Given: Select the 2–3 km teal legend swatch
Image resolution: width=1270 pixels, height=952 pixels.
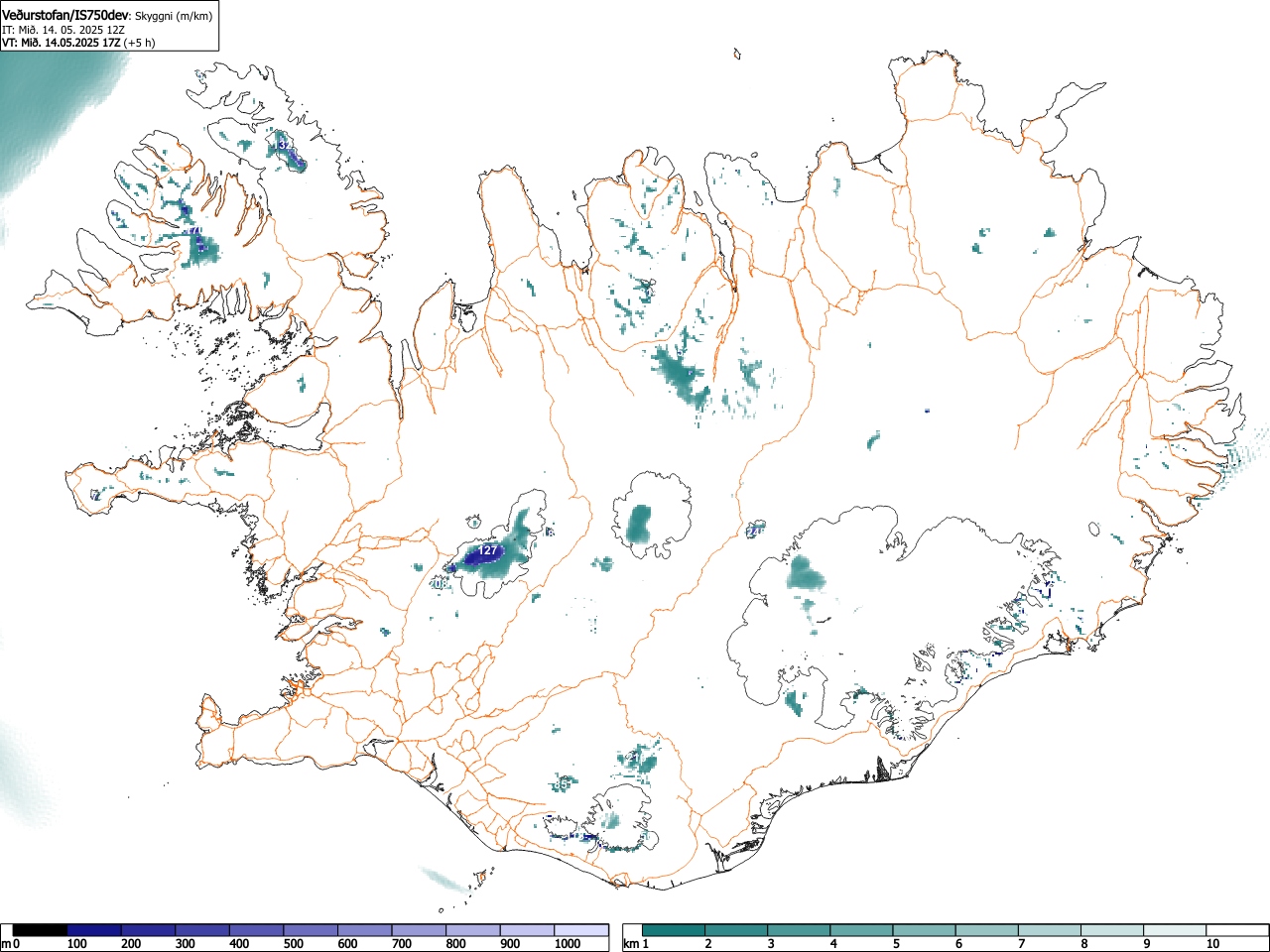Looking at the screenshot, I should 736,930.
